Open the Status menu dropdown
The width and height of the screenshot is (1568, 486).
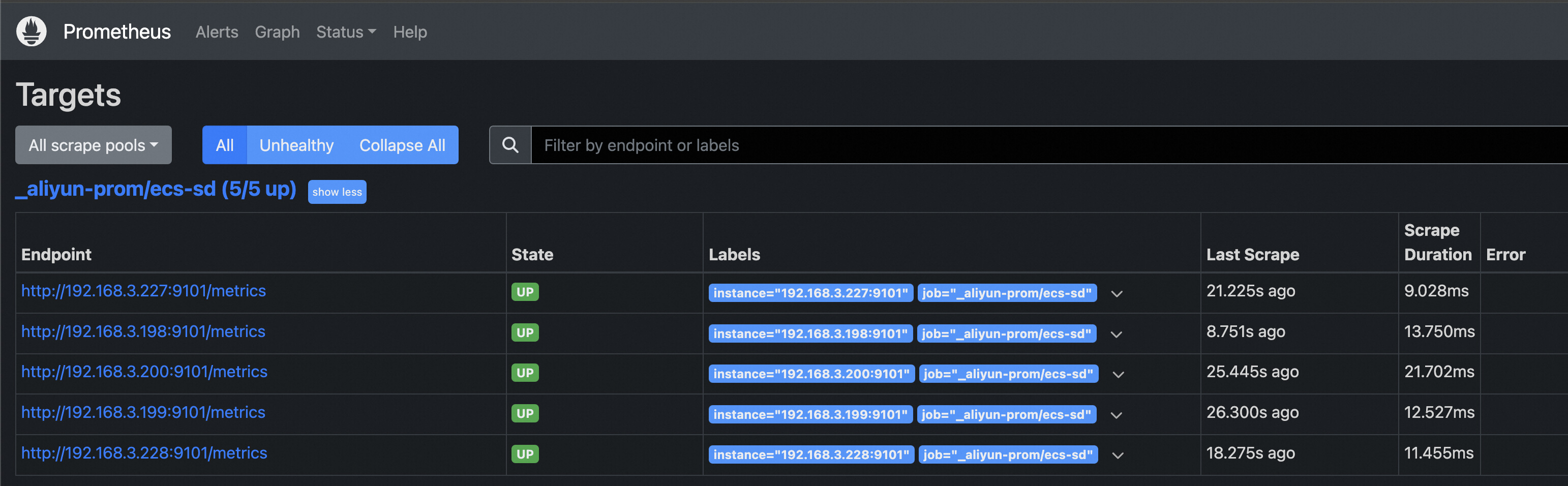coord(346,32)
